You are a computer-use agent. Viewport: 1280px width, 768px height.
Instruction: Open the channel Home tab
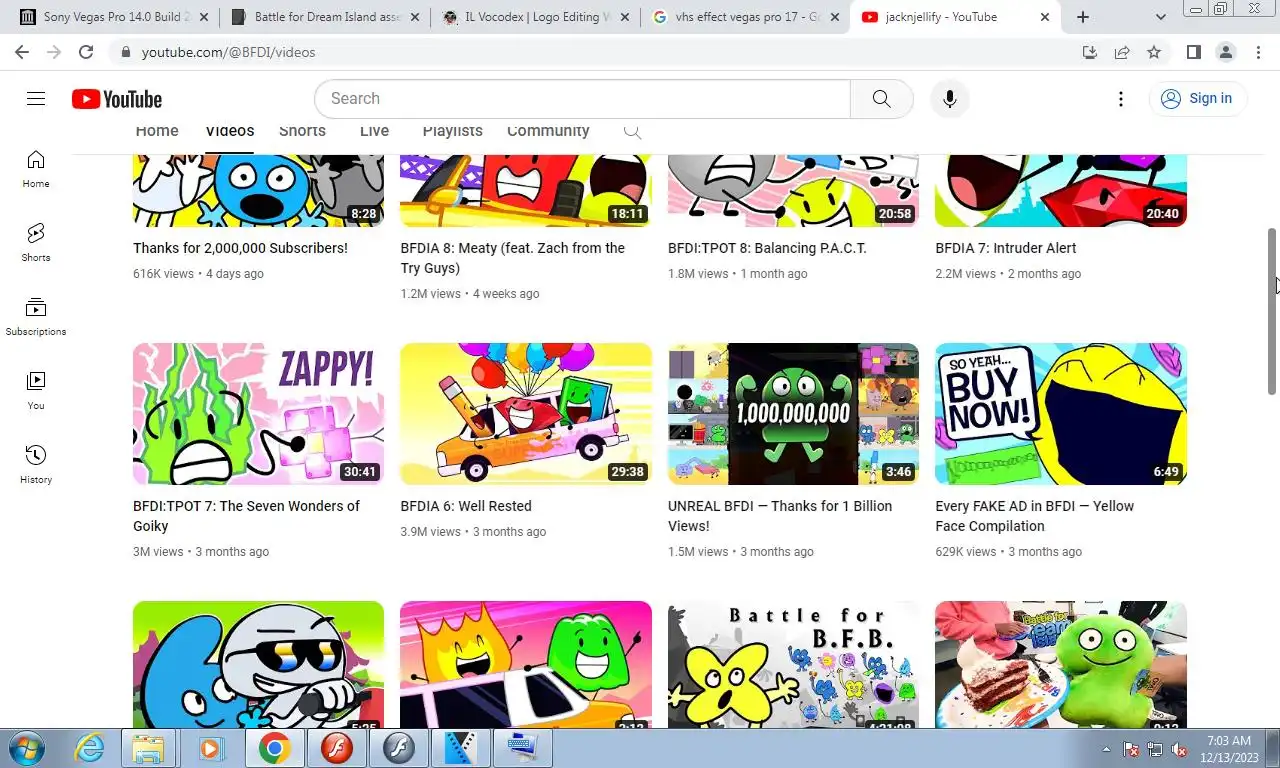[x=157, y=131]
